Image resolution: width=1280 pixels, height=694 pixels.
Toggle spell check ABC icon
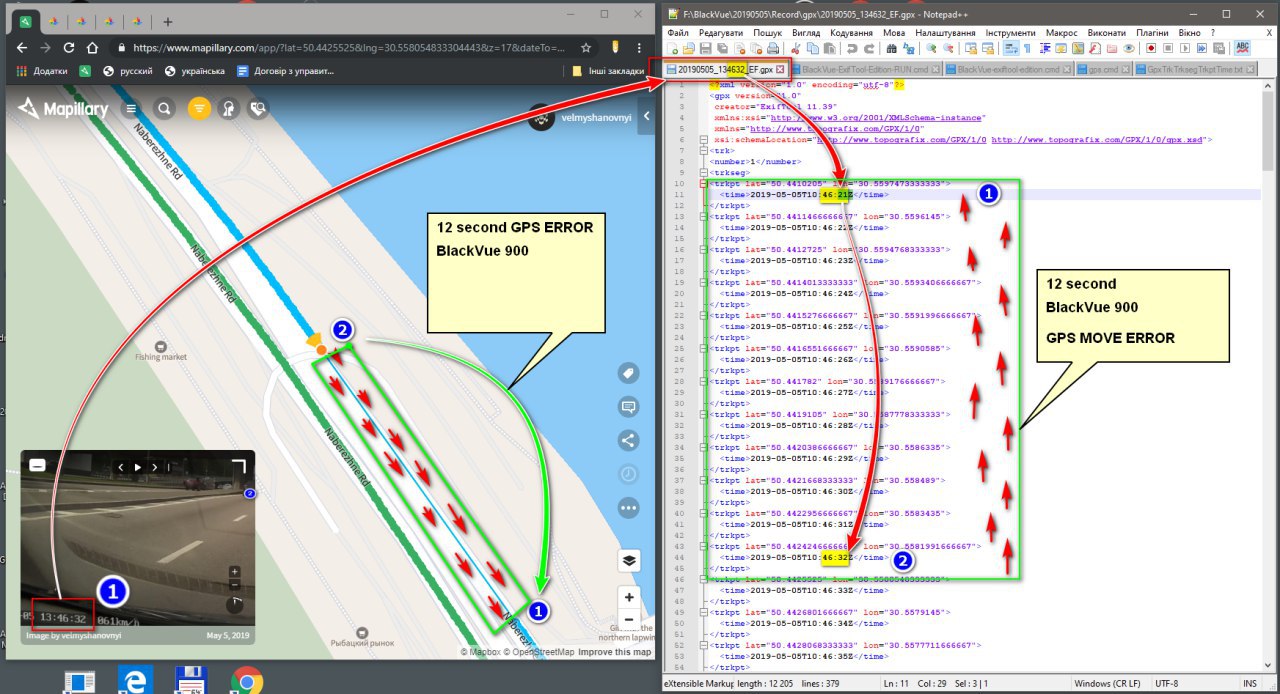click(x=1243, y=48)
